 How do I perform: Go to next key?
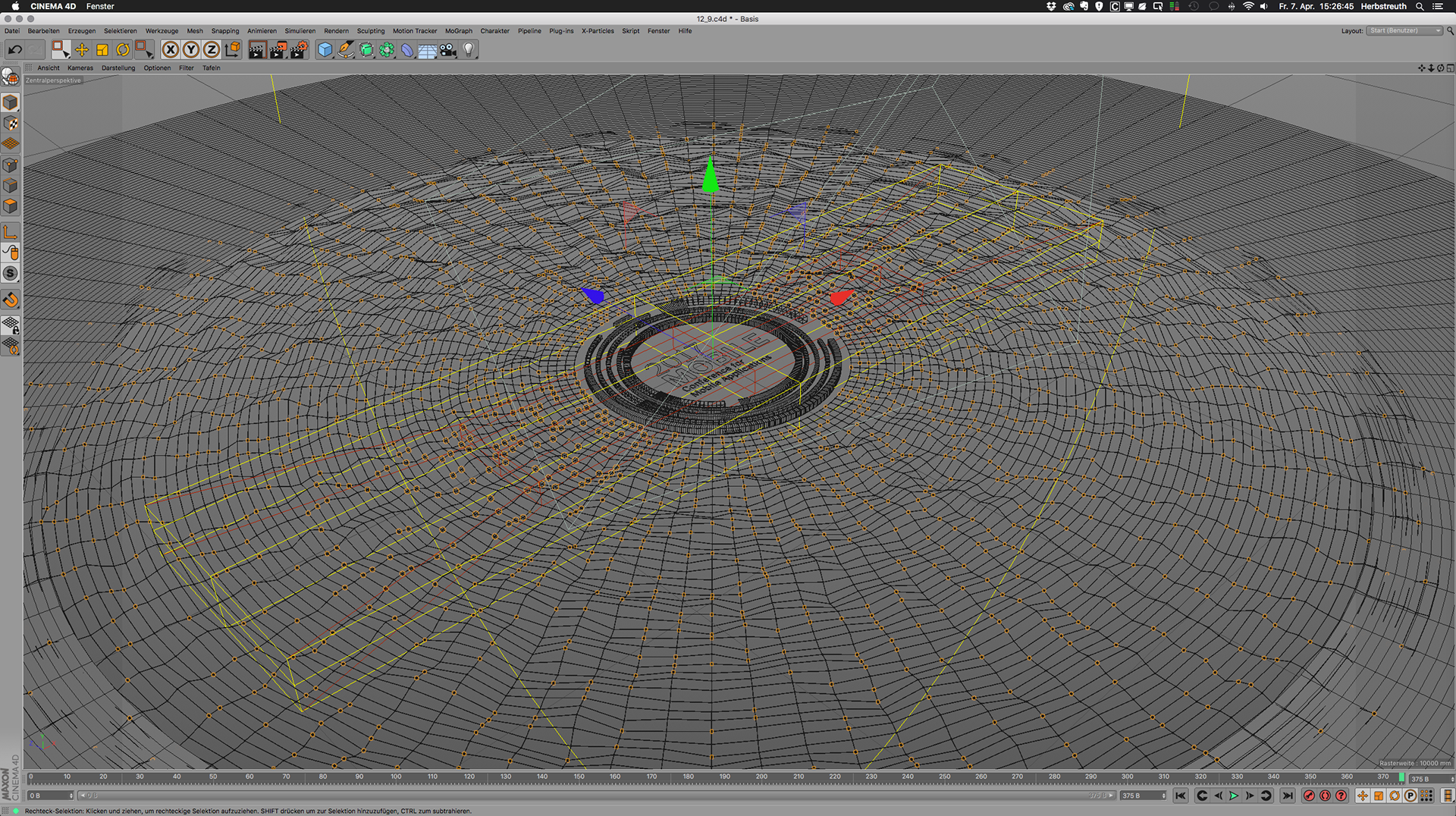(1266, 796)
